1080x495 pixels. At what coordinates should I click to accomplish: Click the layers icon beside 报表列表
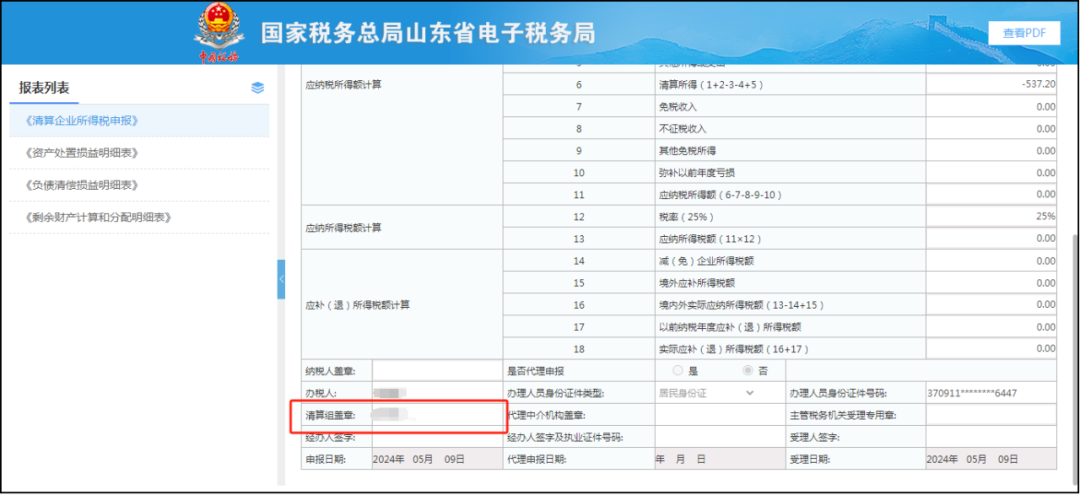(258, 88)
